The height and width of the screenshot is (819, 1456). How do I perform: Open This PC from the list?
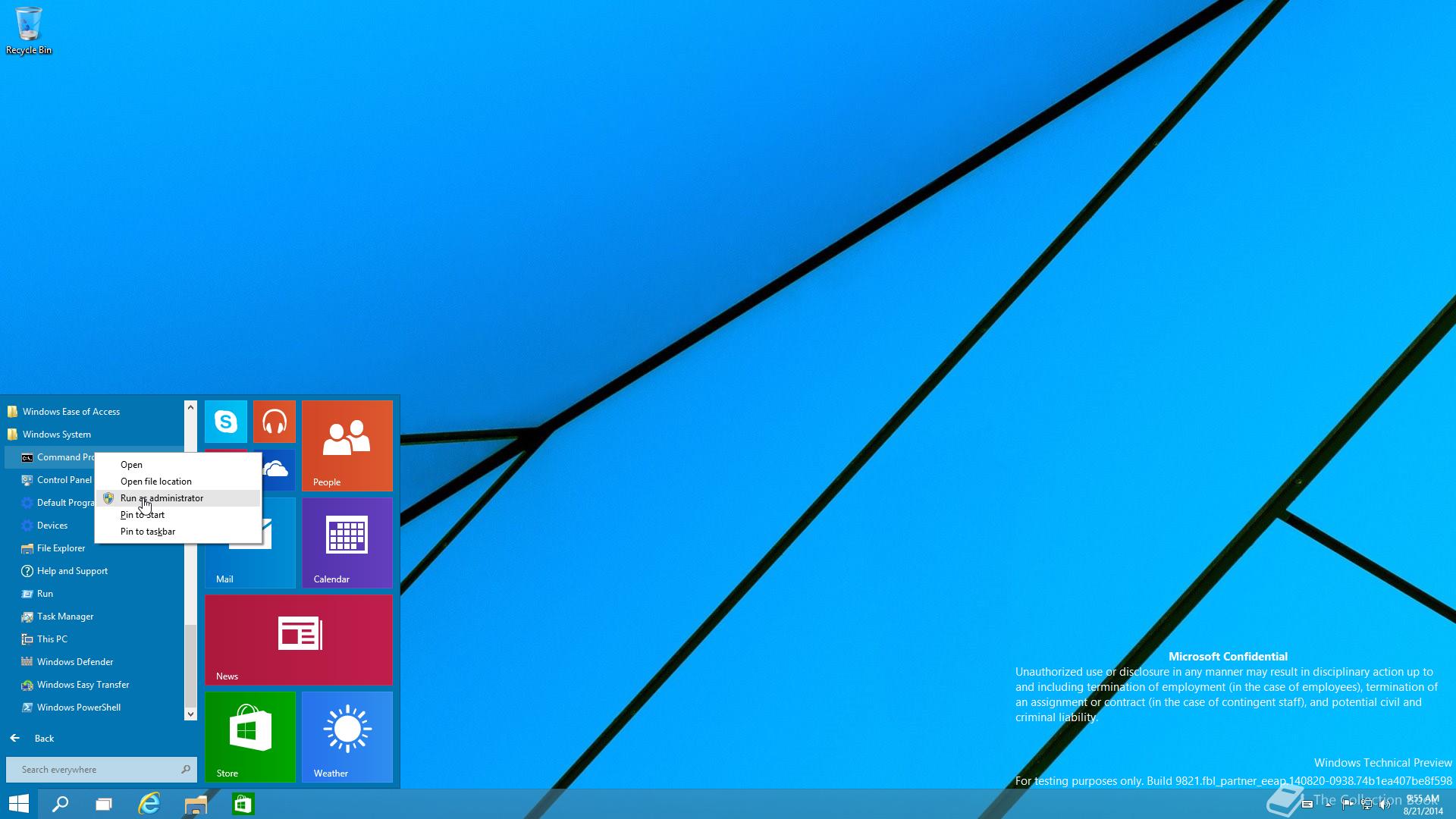click(x=95, y=639)
